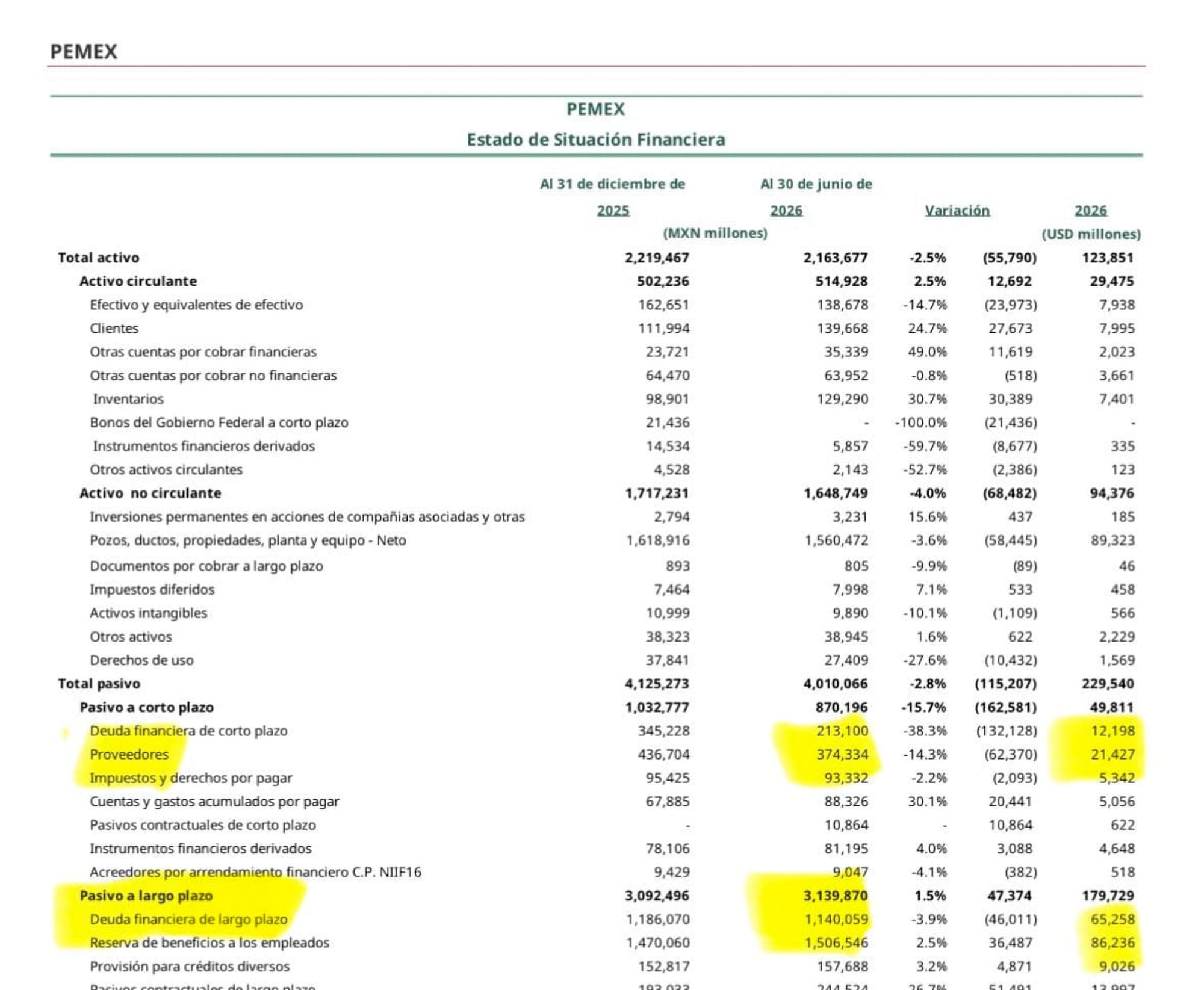The height and width of the screenshot is (990, 1204).
Task: Click the highlighted USD value 86,236
Action: coord(1112,943)
